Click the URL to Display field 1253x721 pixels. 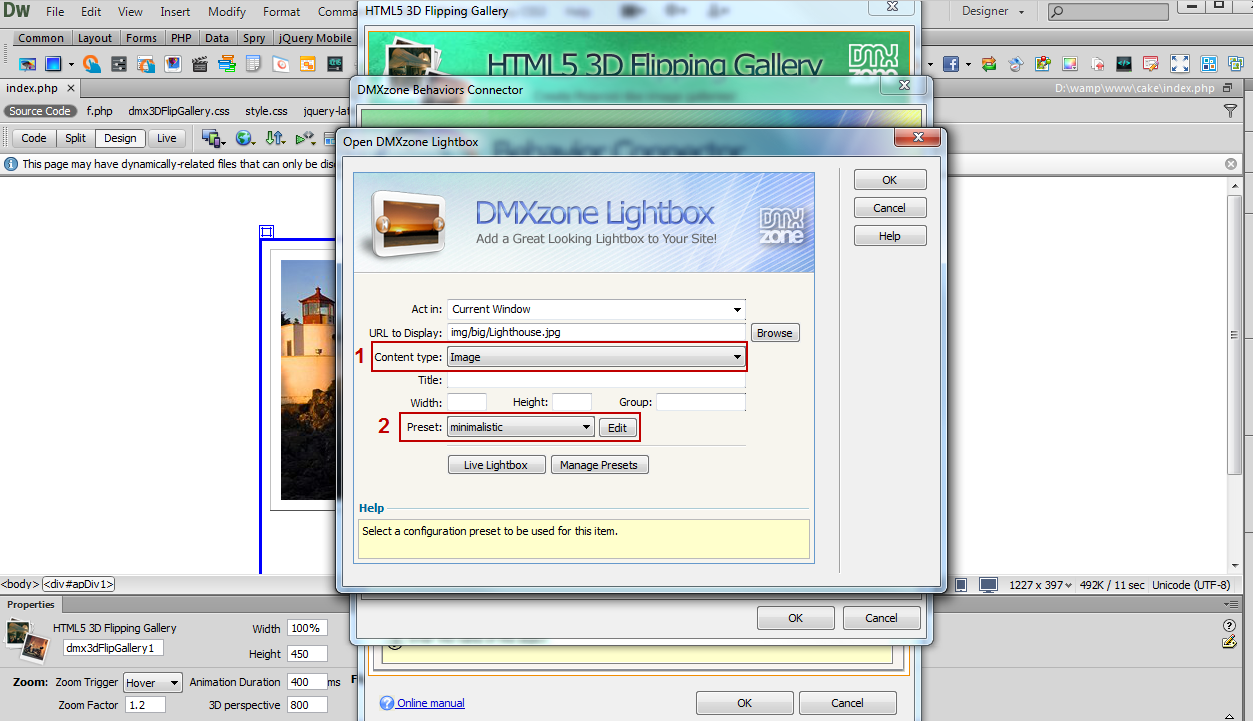(x=596, y=332)
